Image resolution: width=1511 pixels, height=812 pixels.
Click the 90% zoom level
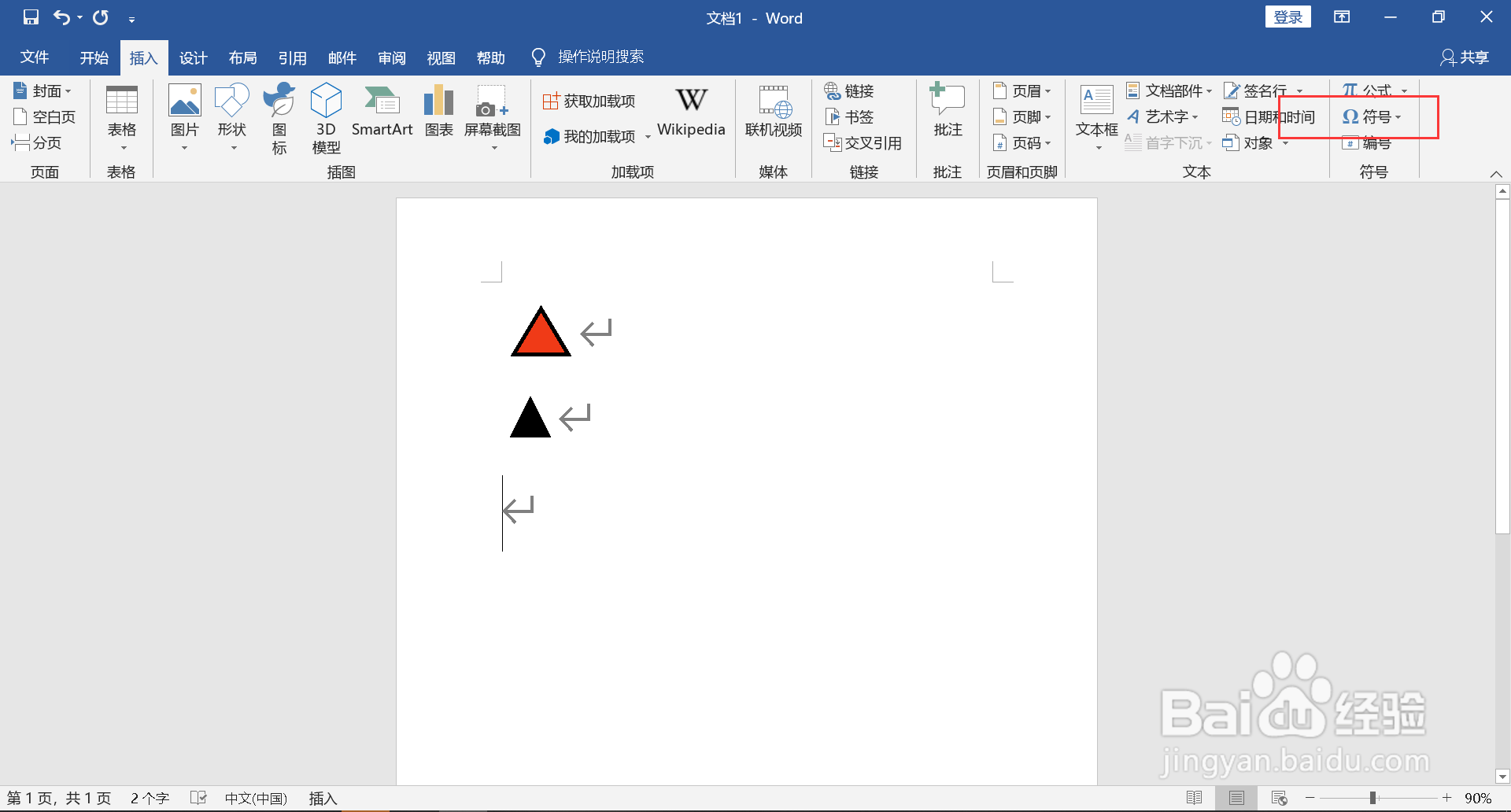[1478, 798]
